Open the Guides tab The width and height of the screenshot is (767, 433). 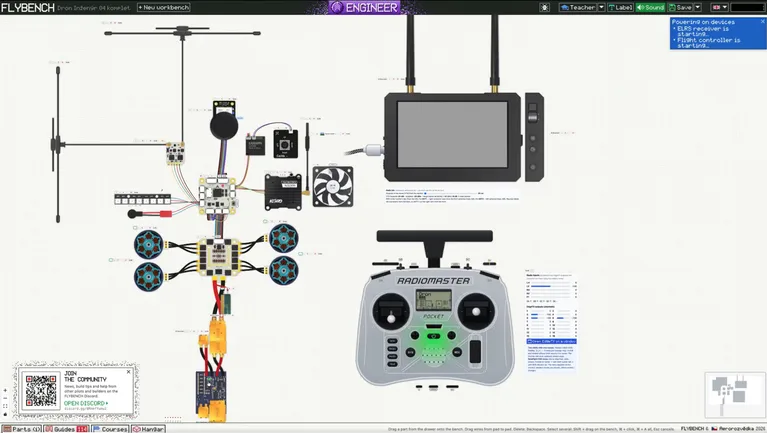click(66, 429)
